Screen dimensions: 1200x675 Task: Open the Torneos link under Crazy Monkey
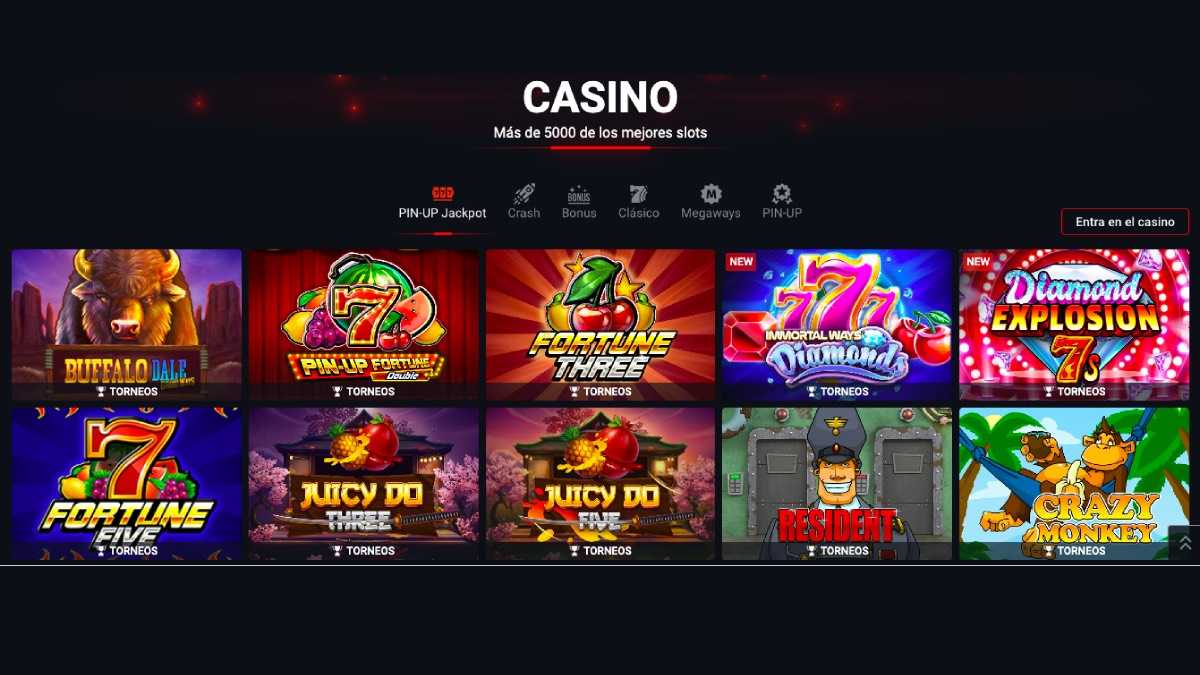(x=1075, y=551)
